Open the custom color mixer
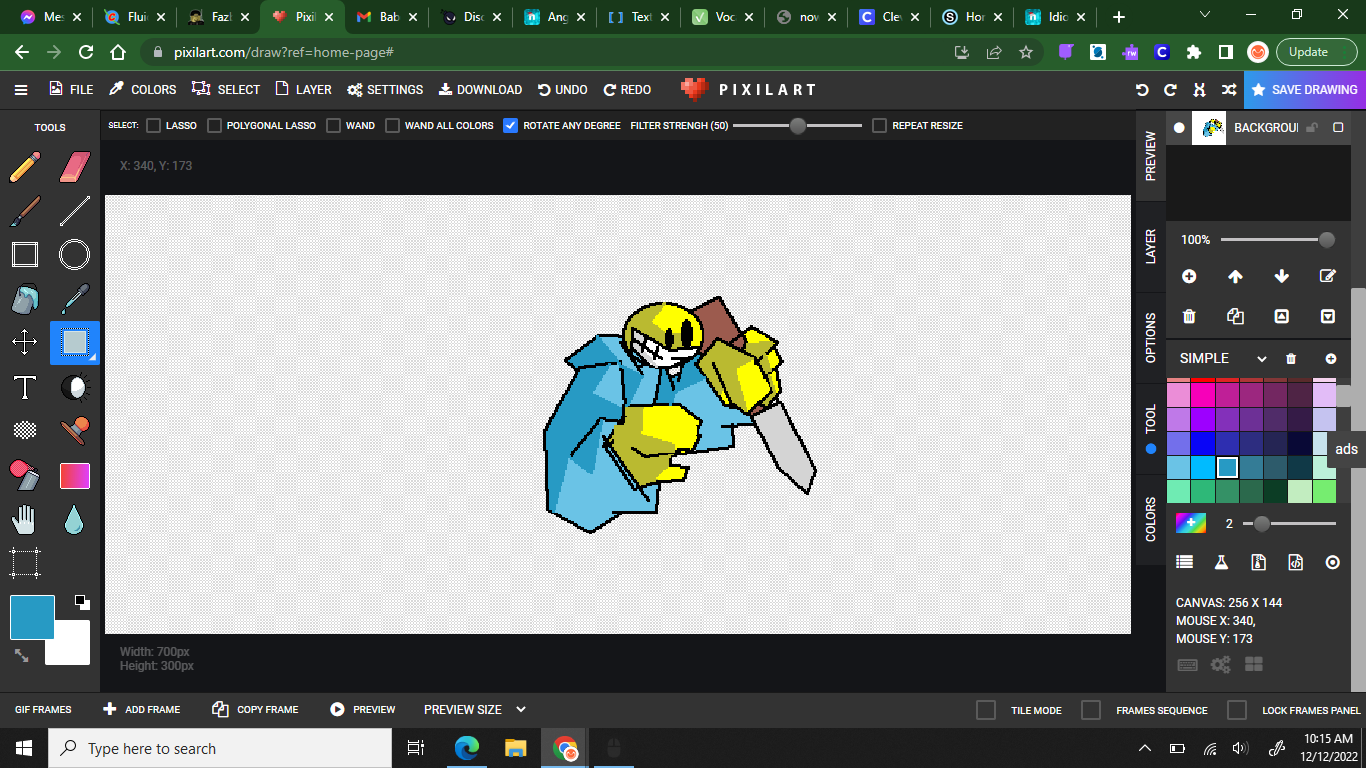This screenshot has height=768, width=1366. (1190, 523)
